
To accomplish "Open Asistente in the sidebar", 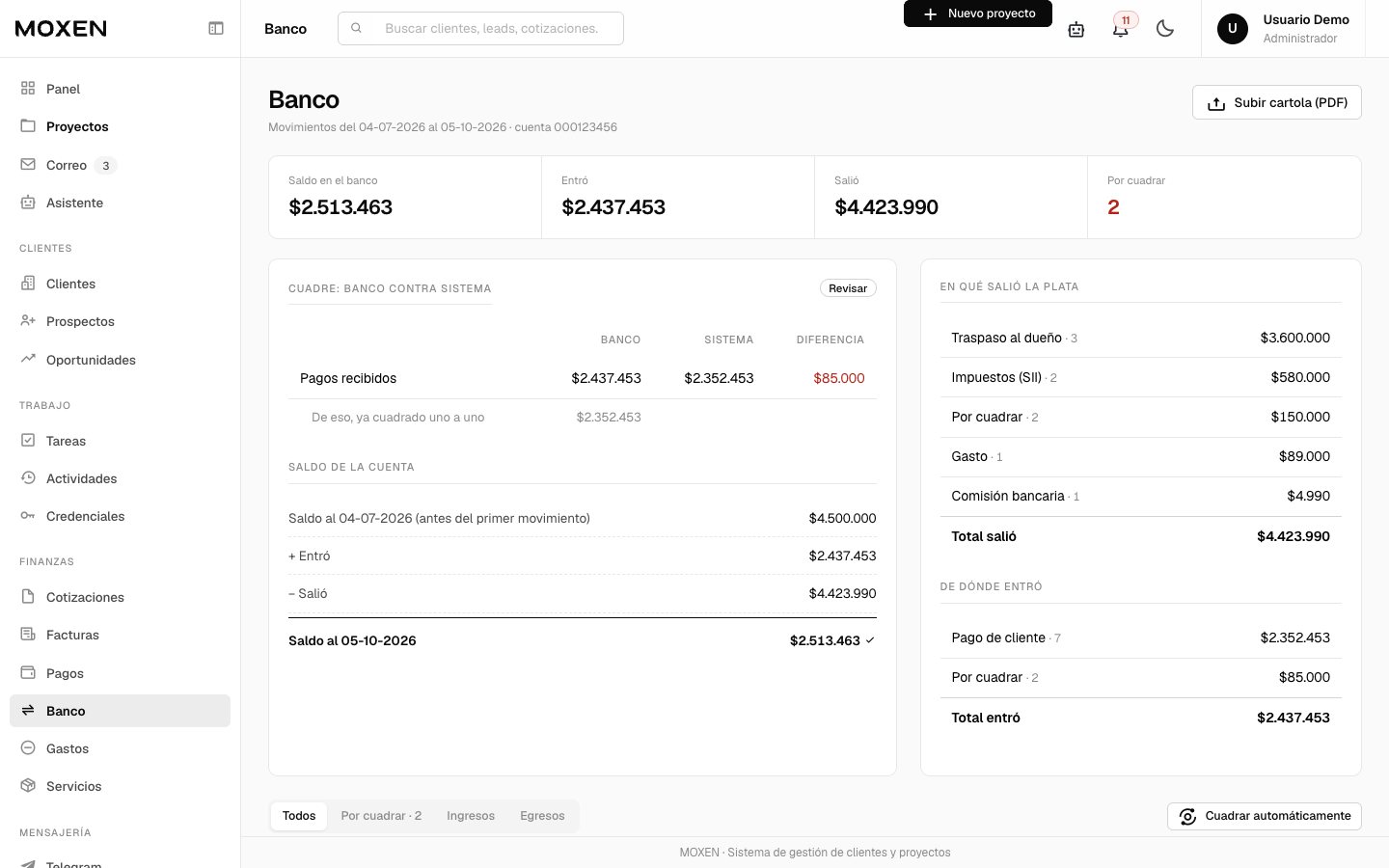I will click(x=120, y=203).
